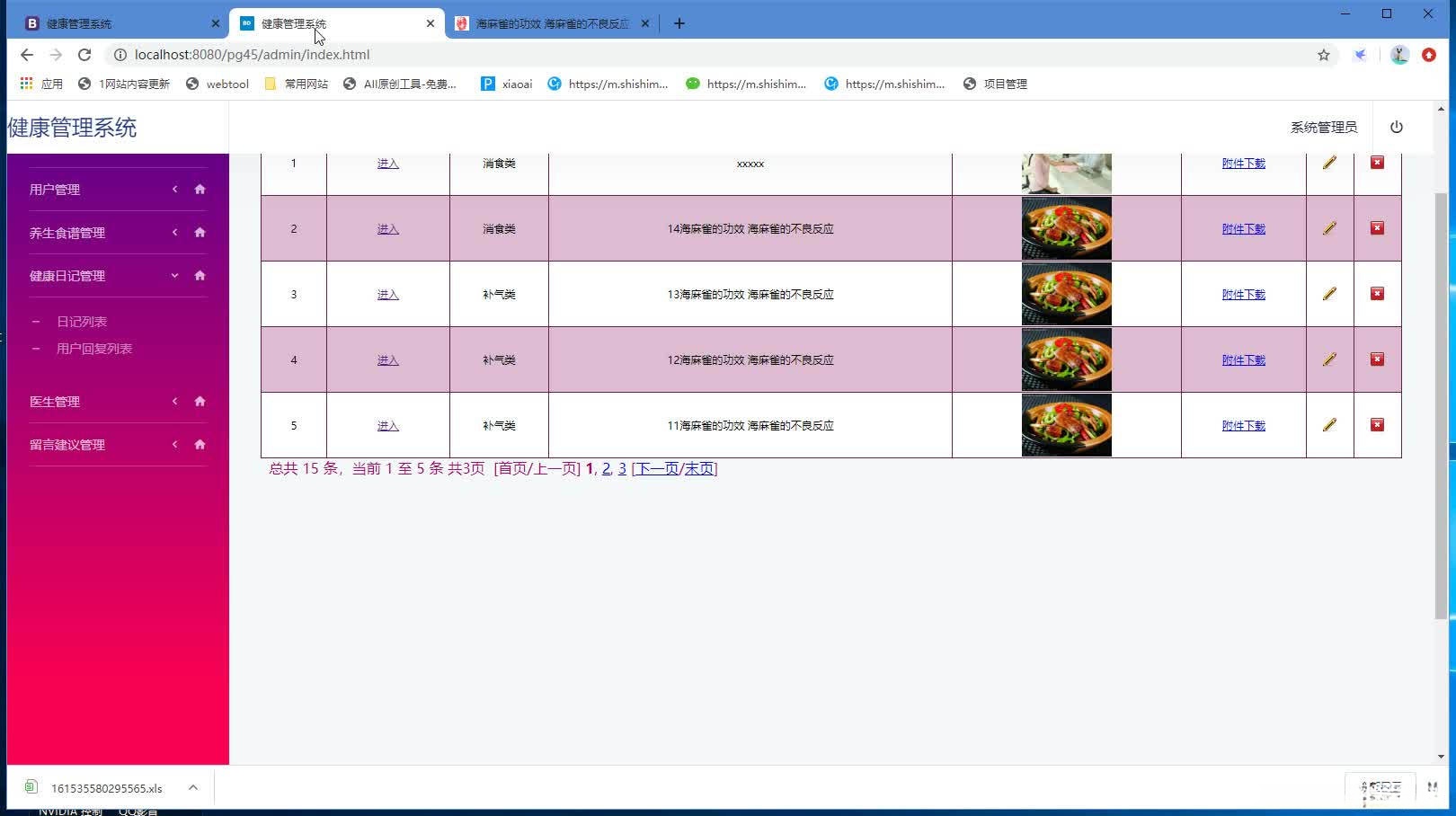
Task: Bookmark this page with star icon
Action: (x=1324, y=55)
